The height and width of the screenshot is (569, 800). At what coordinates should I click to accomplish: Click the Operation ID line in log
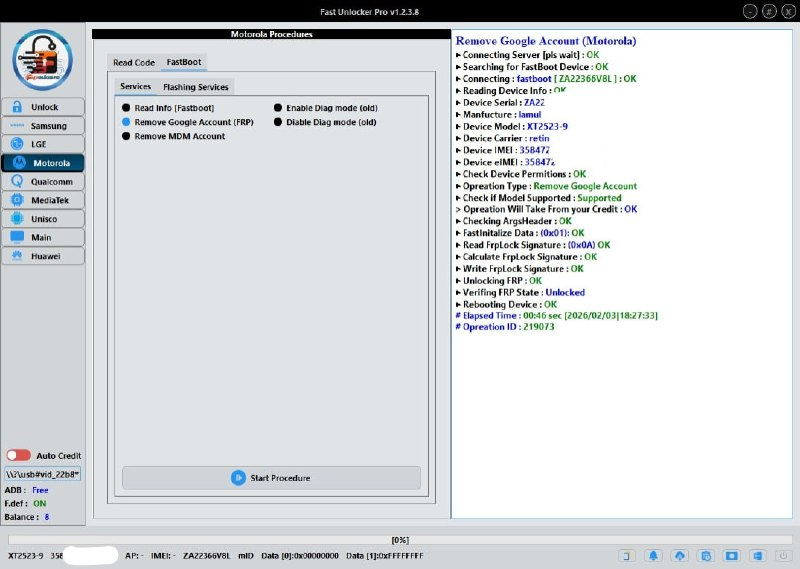tap(508, 327)
